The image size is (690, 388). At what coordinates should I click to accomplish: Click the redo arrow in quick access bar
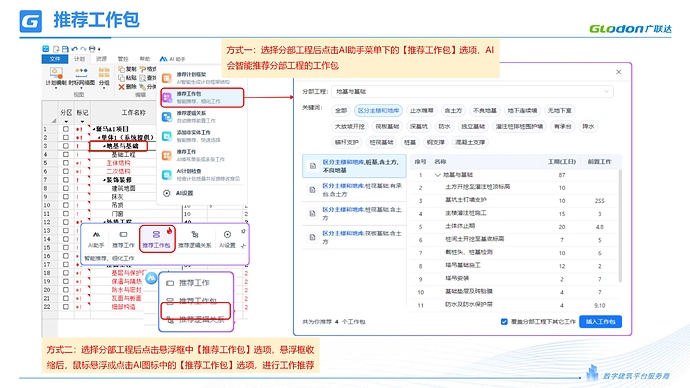pos(83,49)
